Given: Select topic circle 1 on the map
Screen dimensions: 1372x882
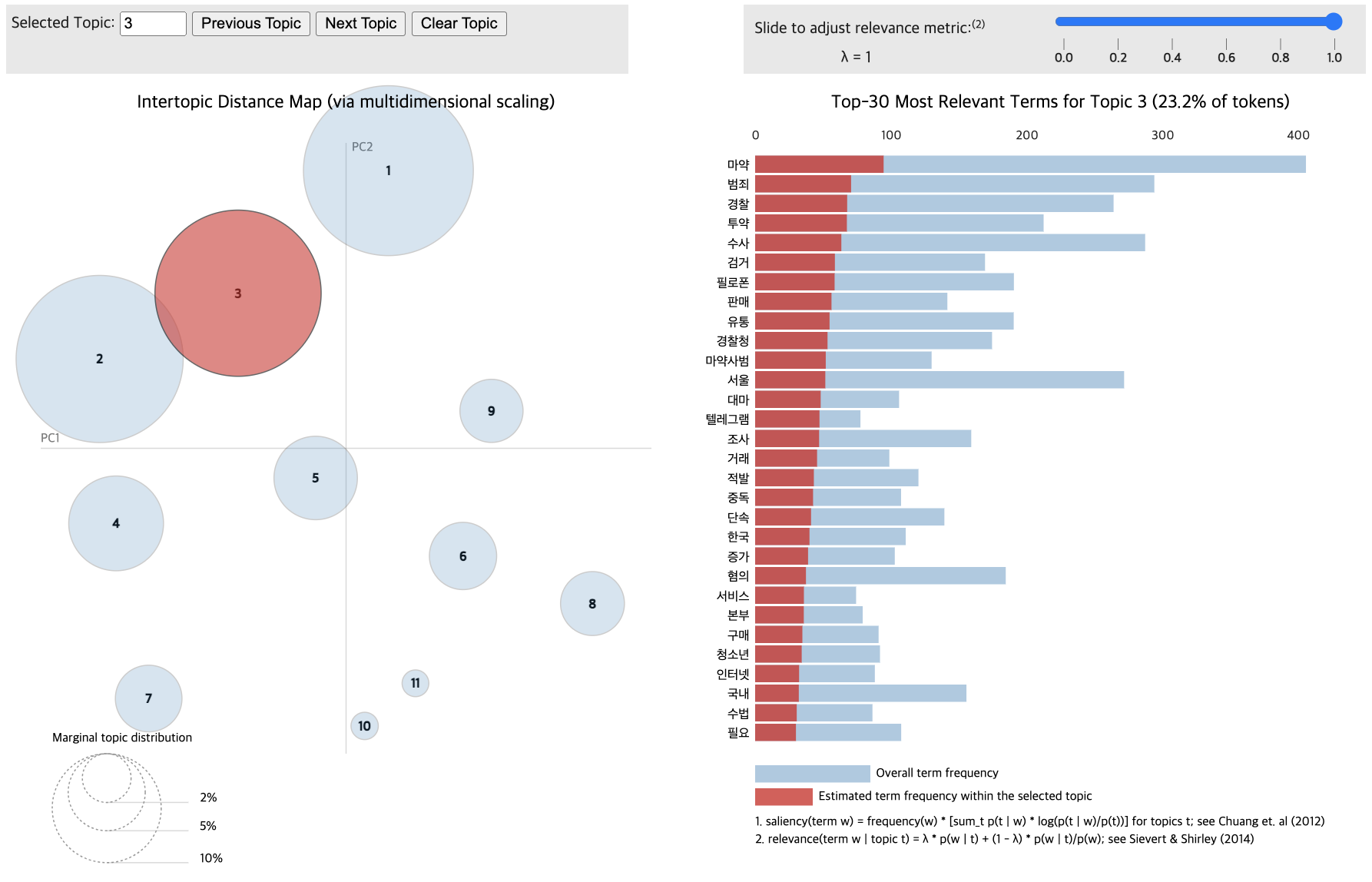Looking at the screenshot, I should 388,171.
